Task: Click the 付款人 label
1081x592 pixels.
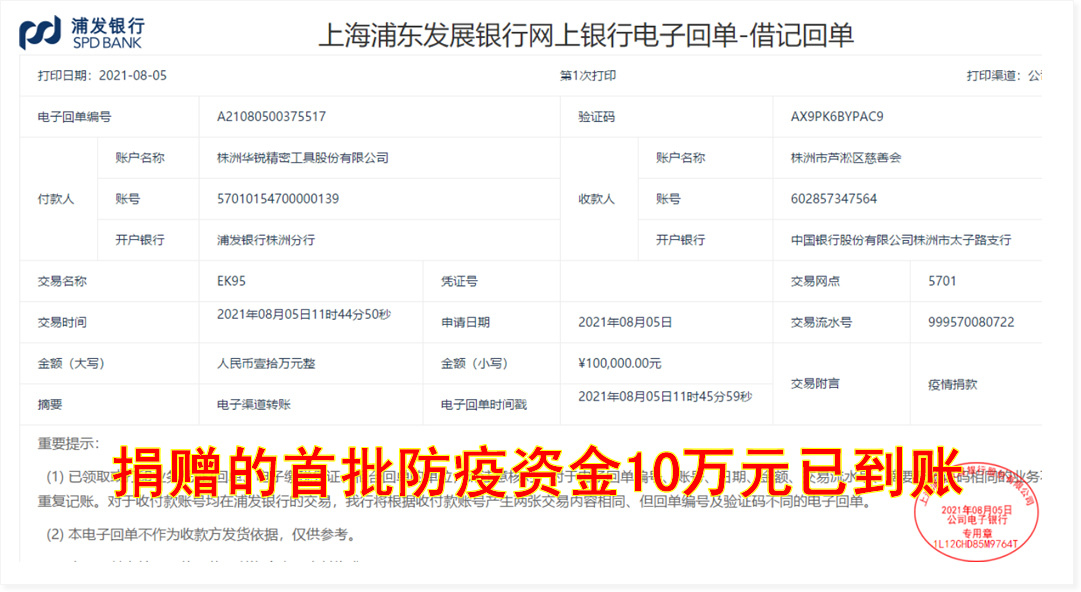Action: [x=55, y=199]
